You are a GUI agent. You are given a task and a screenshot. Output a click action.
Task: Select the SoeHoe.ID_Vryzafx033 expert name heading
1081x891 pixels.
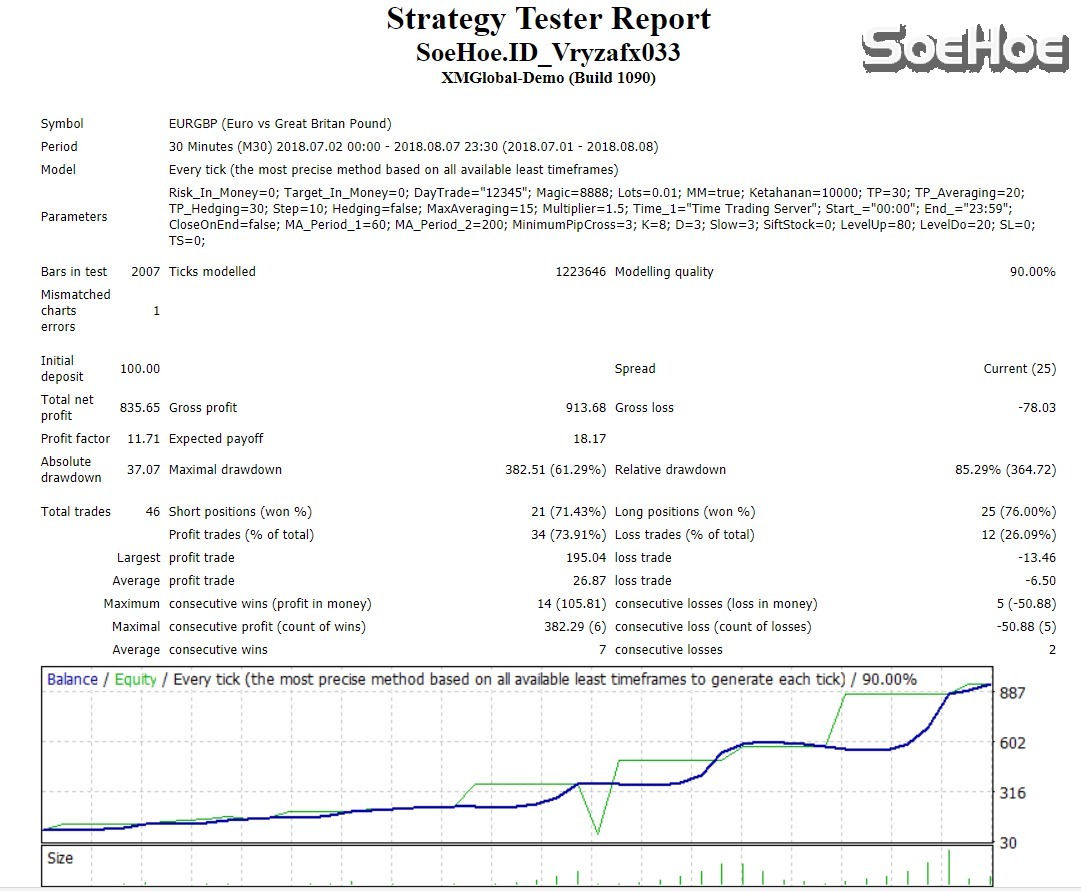(548, 52)
